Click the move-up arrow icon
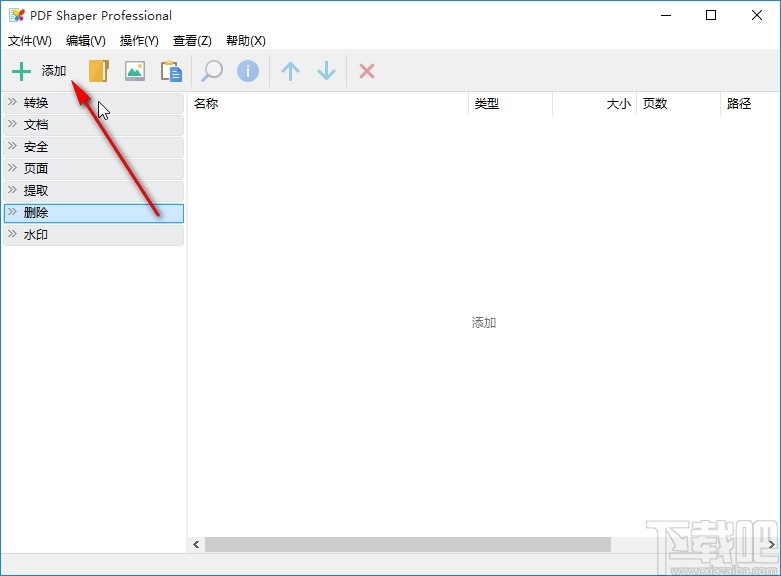The width and height of the screenshot is (781, 576). [290, 71]
